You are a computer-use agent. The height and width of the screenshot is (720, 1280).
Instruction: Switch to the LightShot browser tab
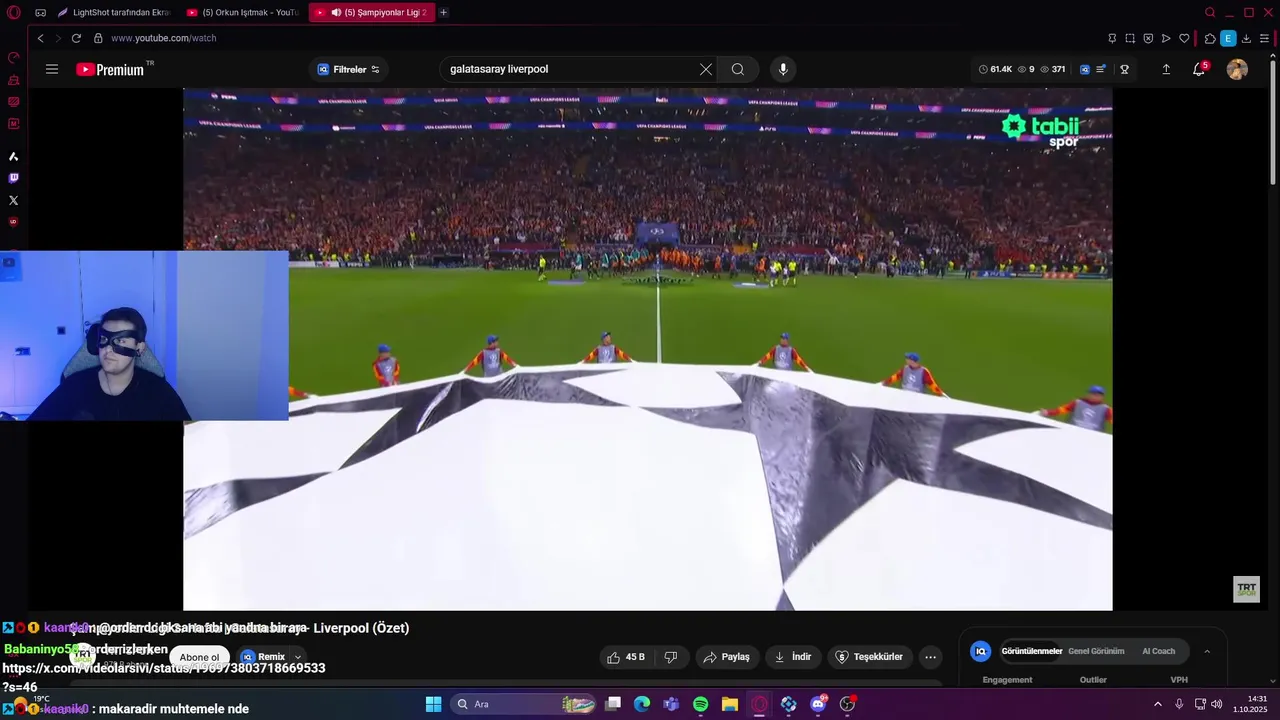115,12
